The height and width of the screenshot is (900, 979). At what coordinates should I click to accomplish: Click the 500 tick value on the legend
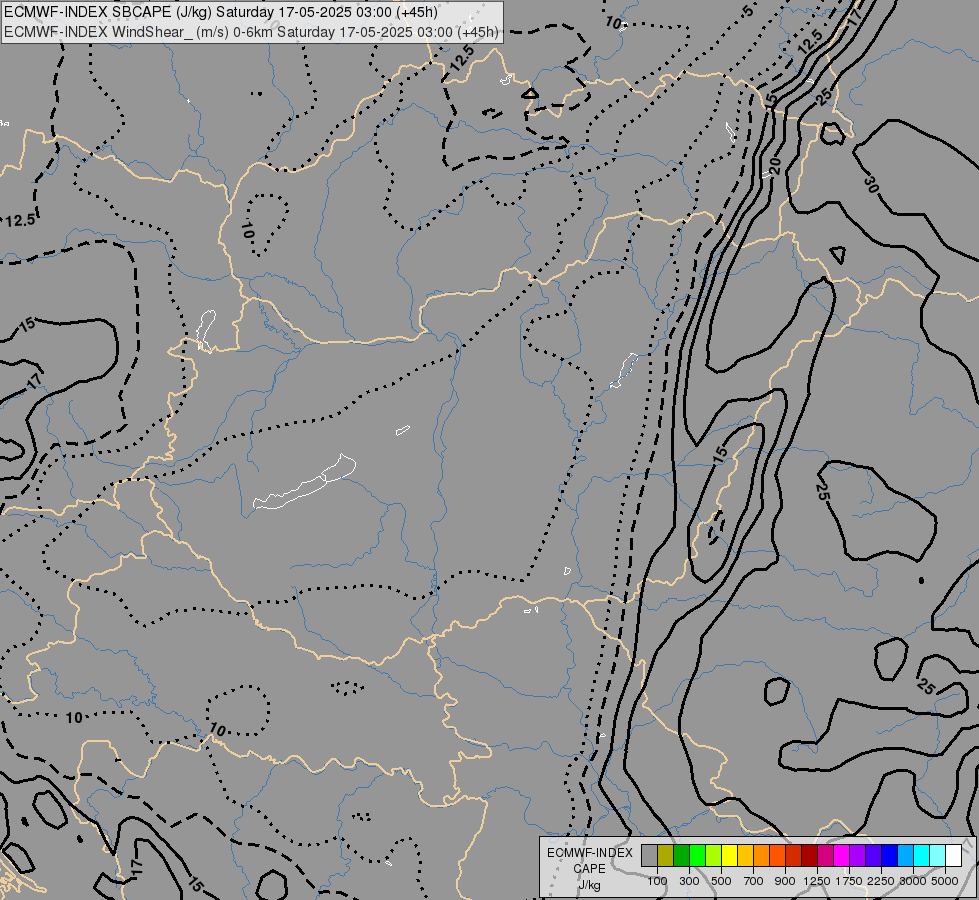pos(721,881)
